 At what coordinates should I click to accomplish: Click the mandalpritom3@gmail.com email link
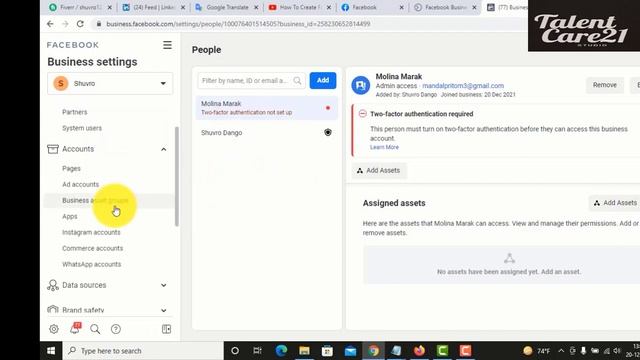coord(463,86)
